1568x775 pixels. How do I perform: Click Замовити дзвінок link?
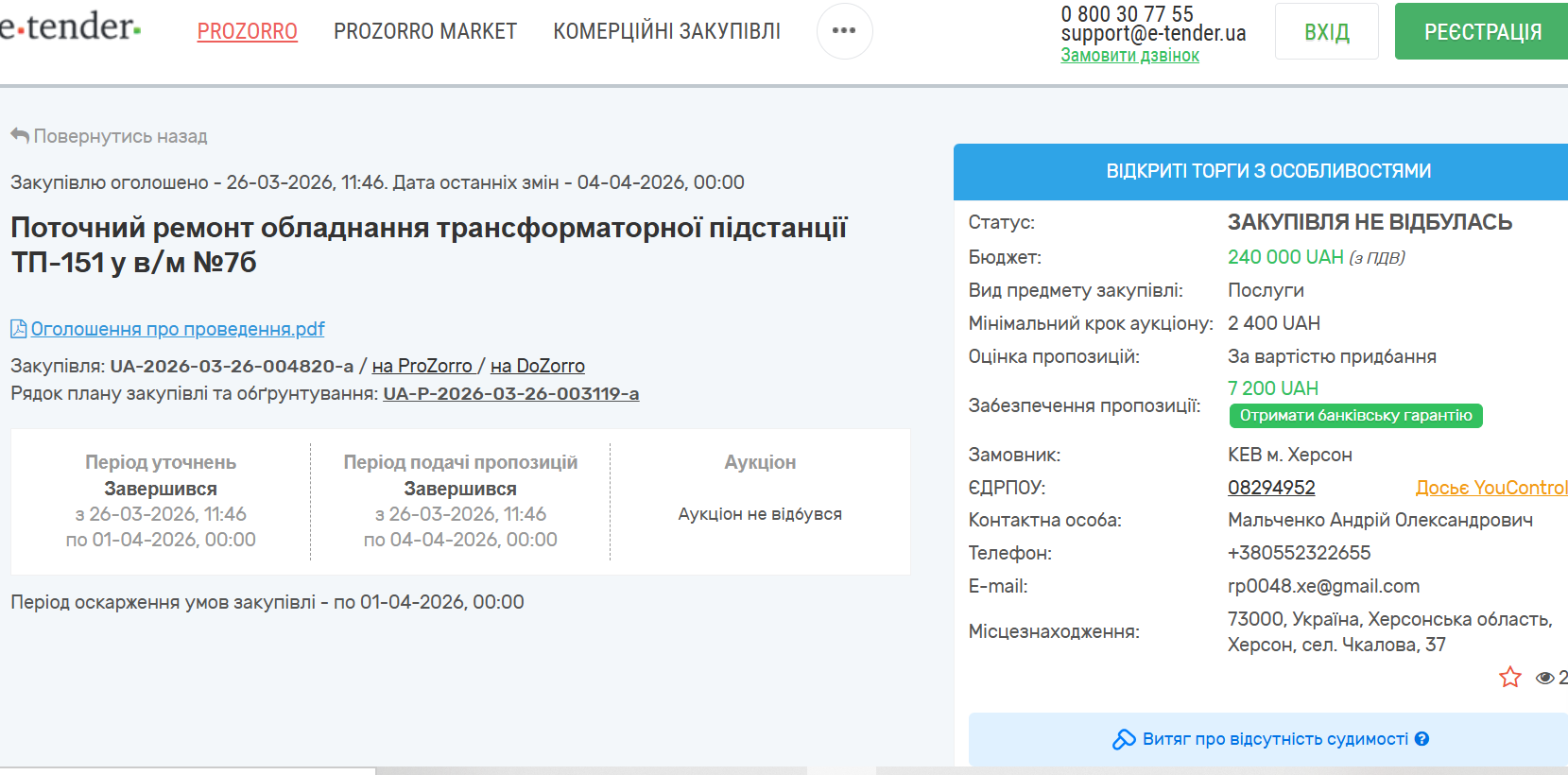tap(1129, 55)
